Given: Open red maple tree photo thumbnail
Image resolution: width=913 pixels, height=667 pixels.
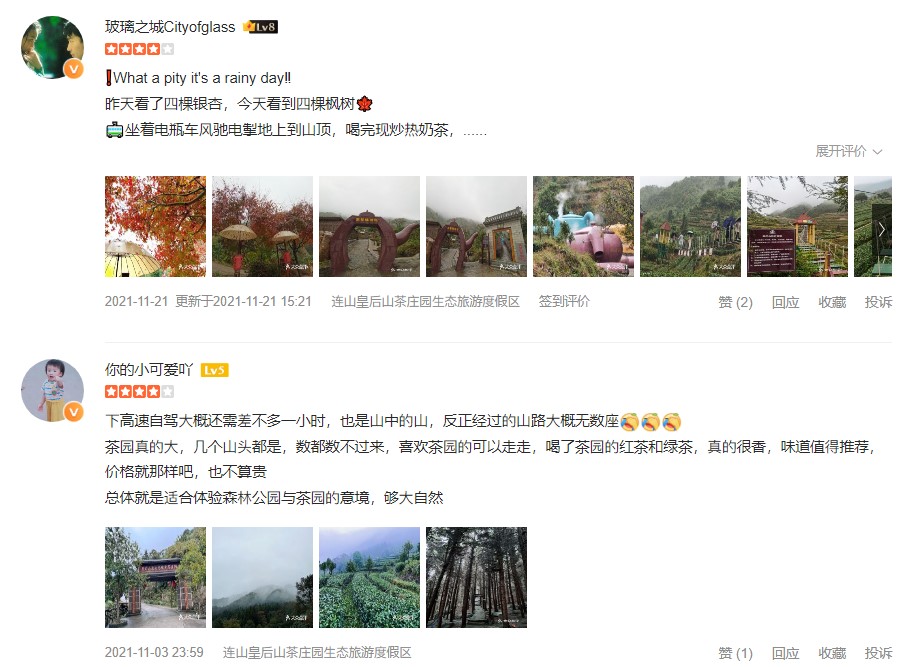Looking at the screenshot, I should (x=155, y=226).
